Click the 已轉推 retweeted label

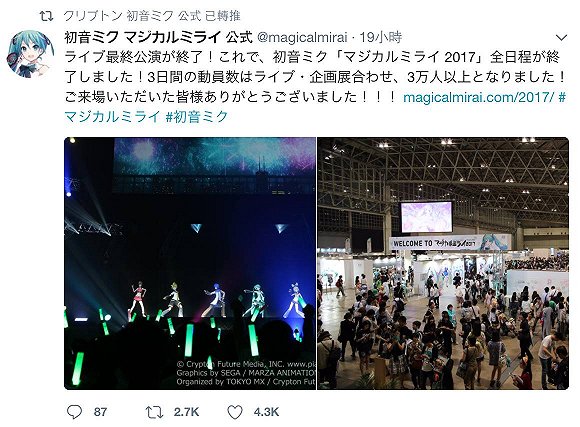click(223, 16)
